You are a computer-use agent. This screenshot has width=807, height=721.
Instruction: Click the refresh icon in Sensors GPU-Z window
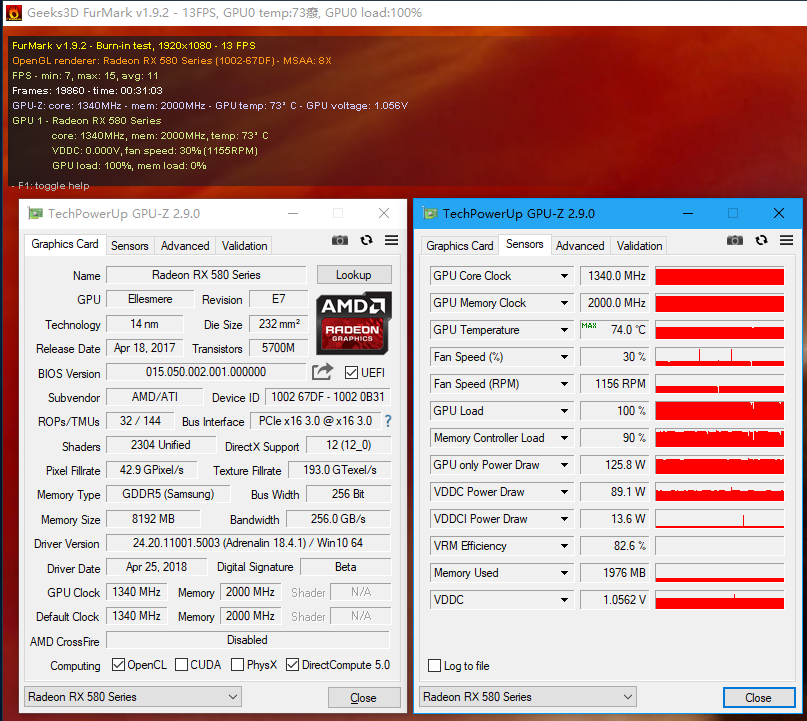(761, 240)
